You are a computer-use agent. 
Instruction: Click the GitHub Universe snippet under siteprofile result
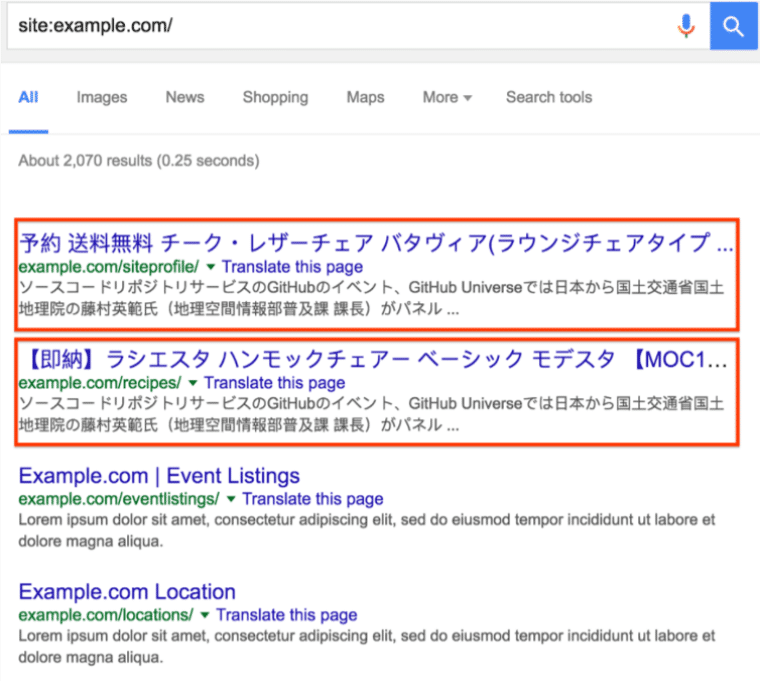click(371, 298)
